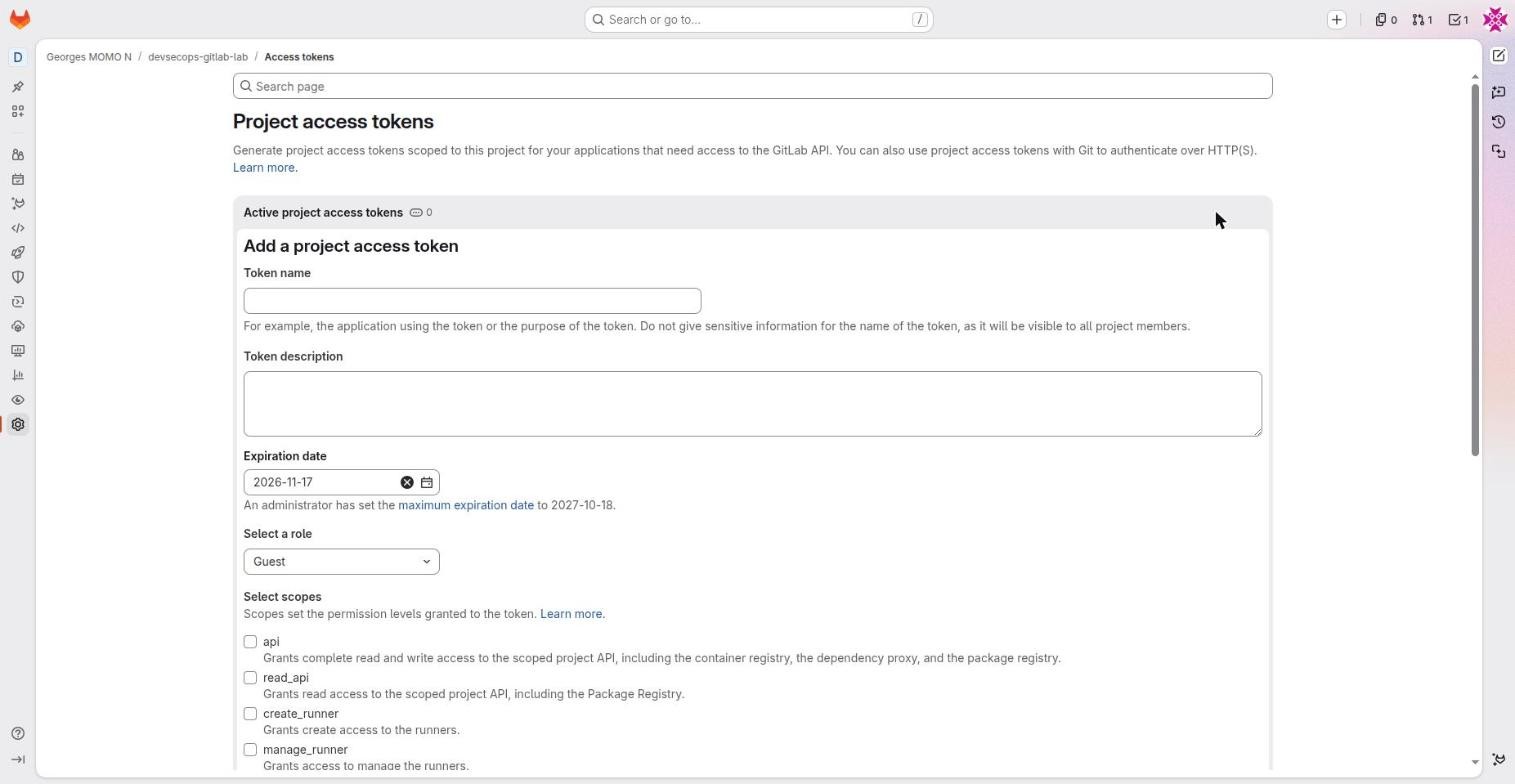Open Learn more link under Project access tokens
The image size is (1515, 784).
265,167
